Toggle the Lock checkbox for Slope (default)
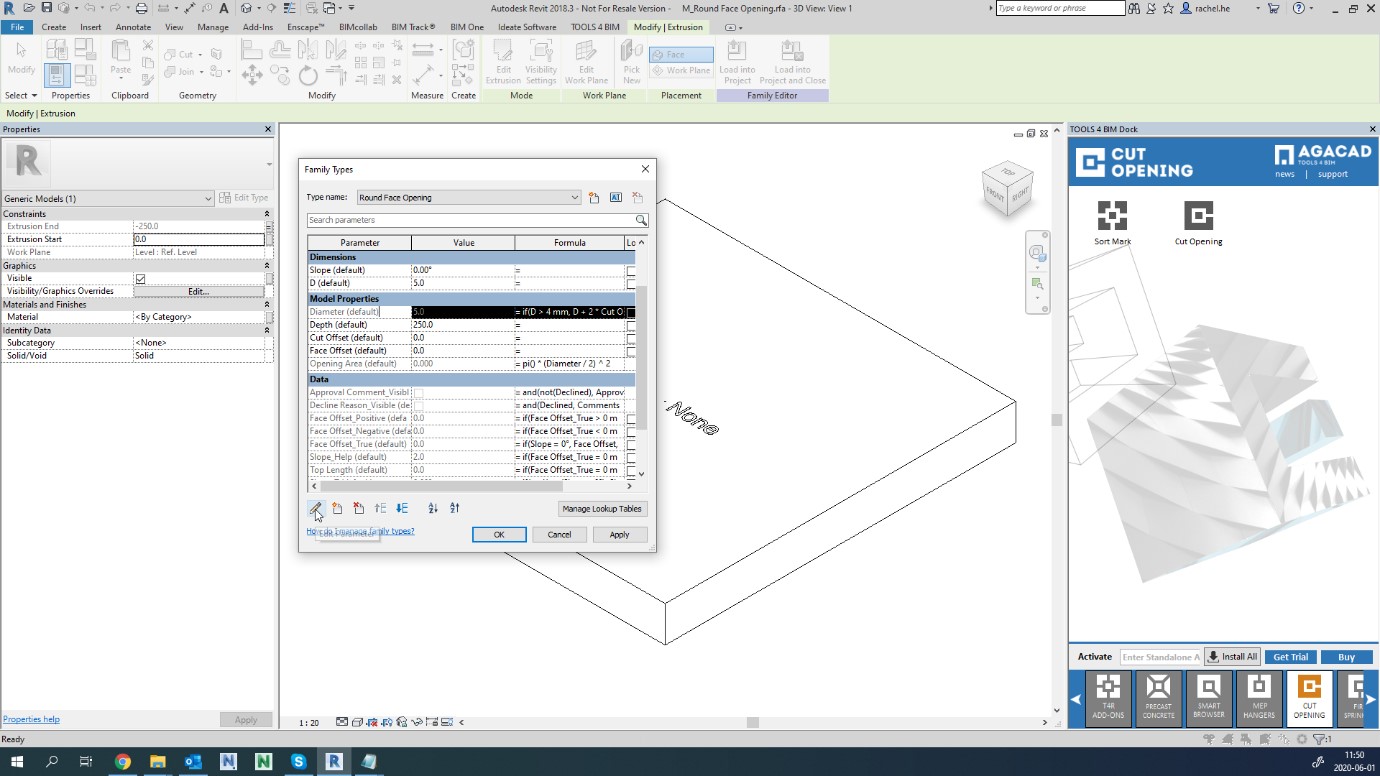Viewport: 1380px width, 776px height. tap(631, 271)
